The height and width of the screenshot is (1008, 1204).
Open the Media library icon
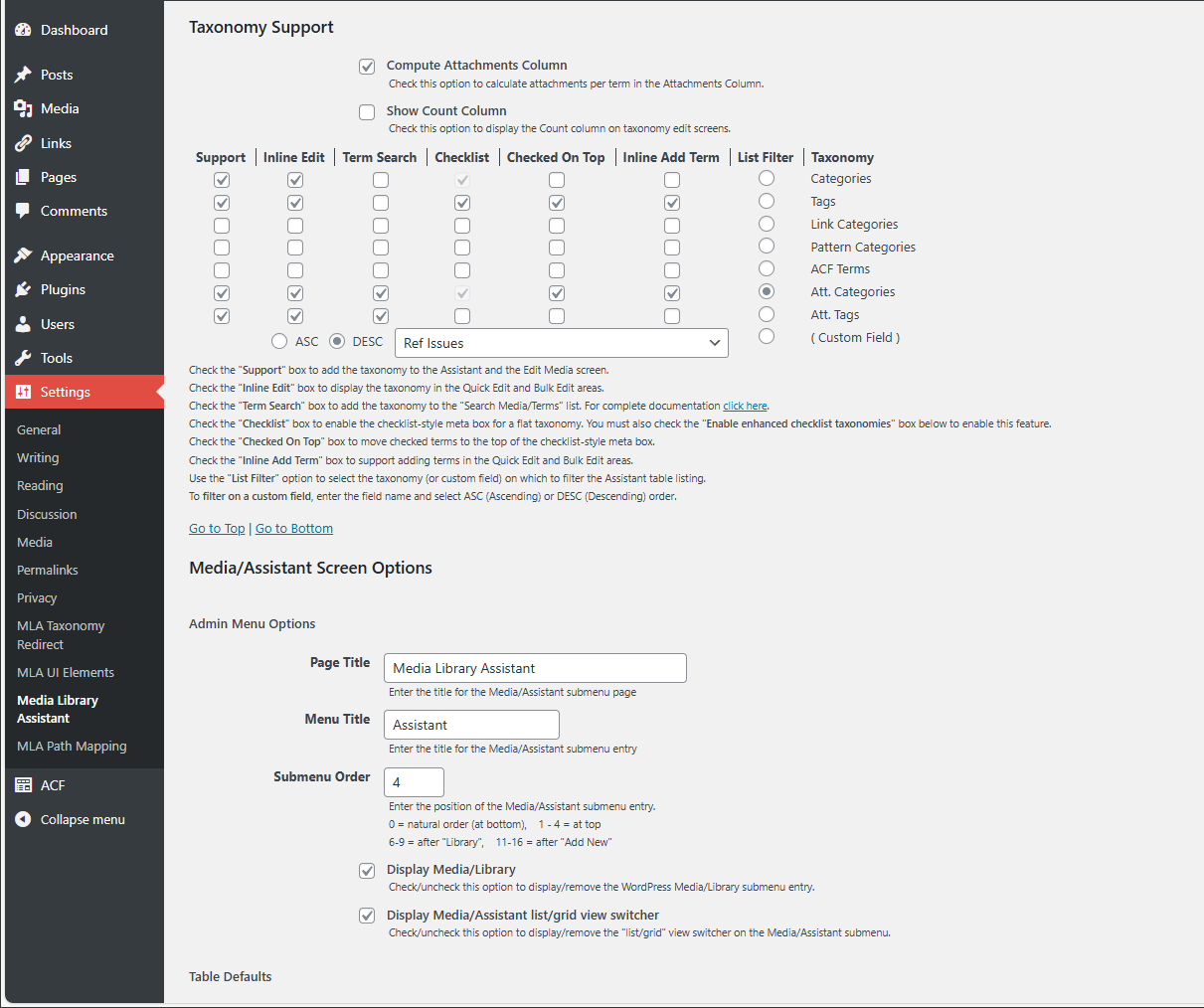tap(24, 108)
